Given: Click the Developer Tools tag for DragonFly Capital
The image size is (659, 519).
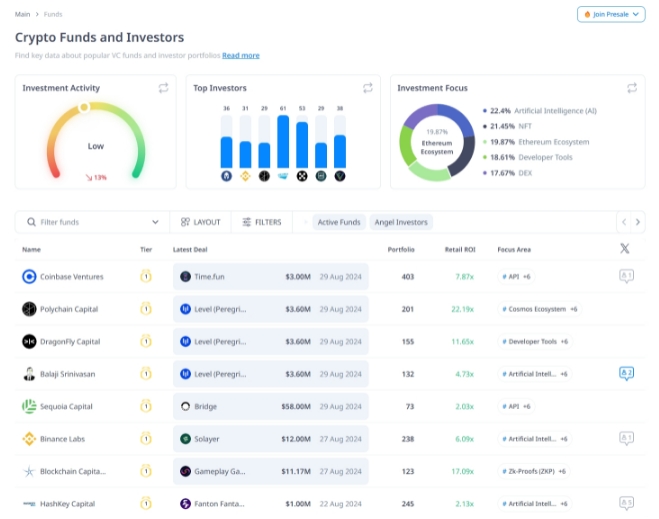Looking at the screenshot, I should tap(535, 341).
